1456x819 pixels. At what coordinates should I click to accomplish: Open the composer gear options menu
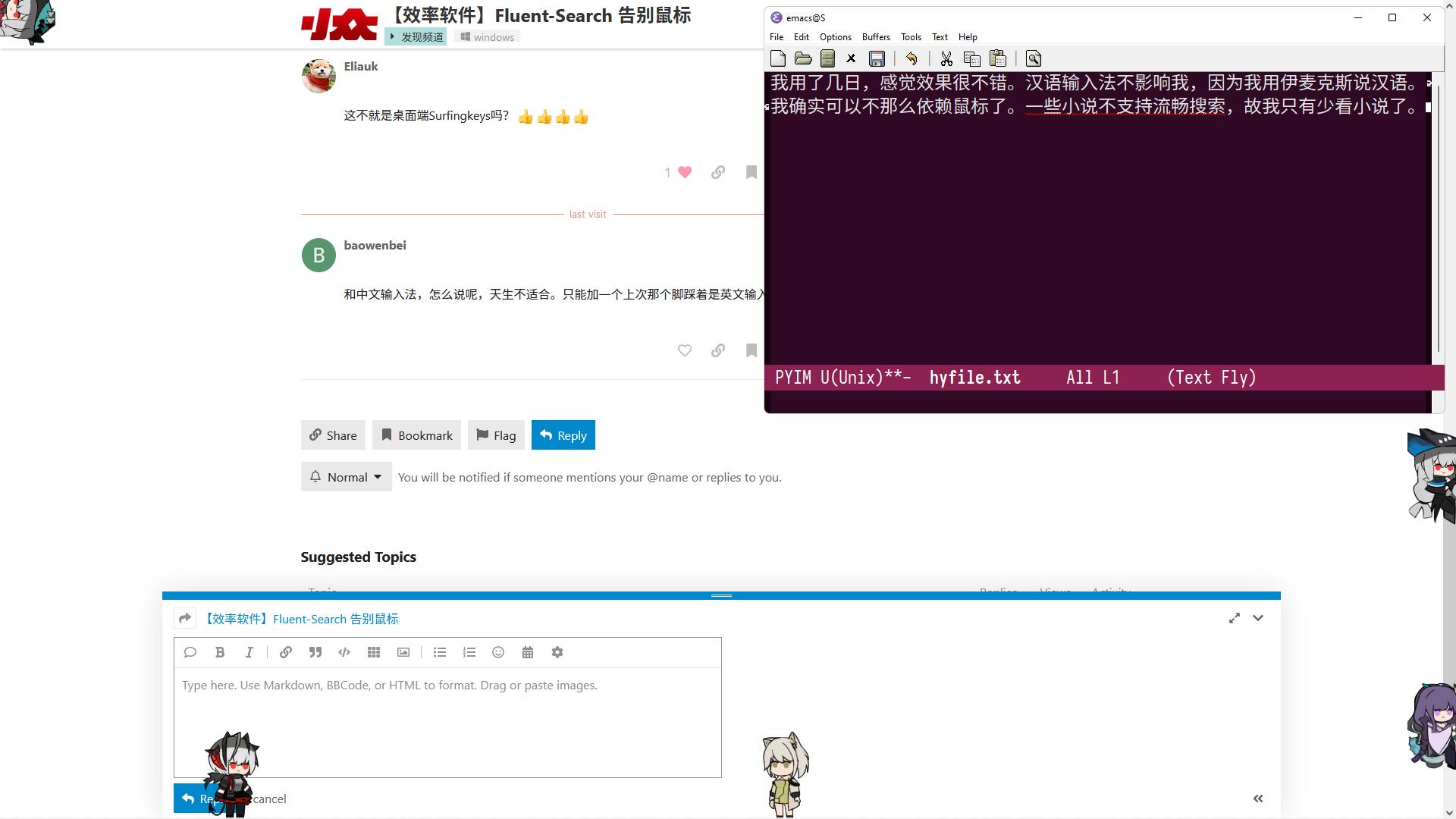[x=557, y=652]
